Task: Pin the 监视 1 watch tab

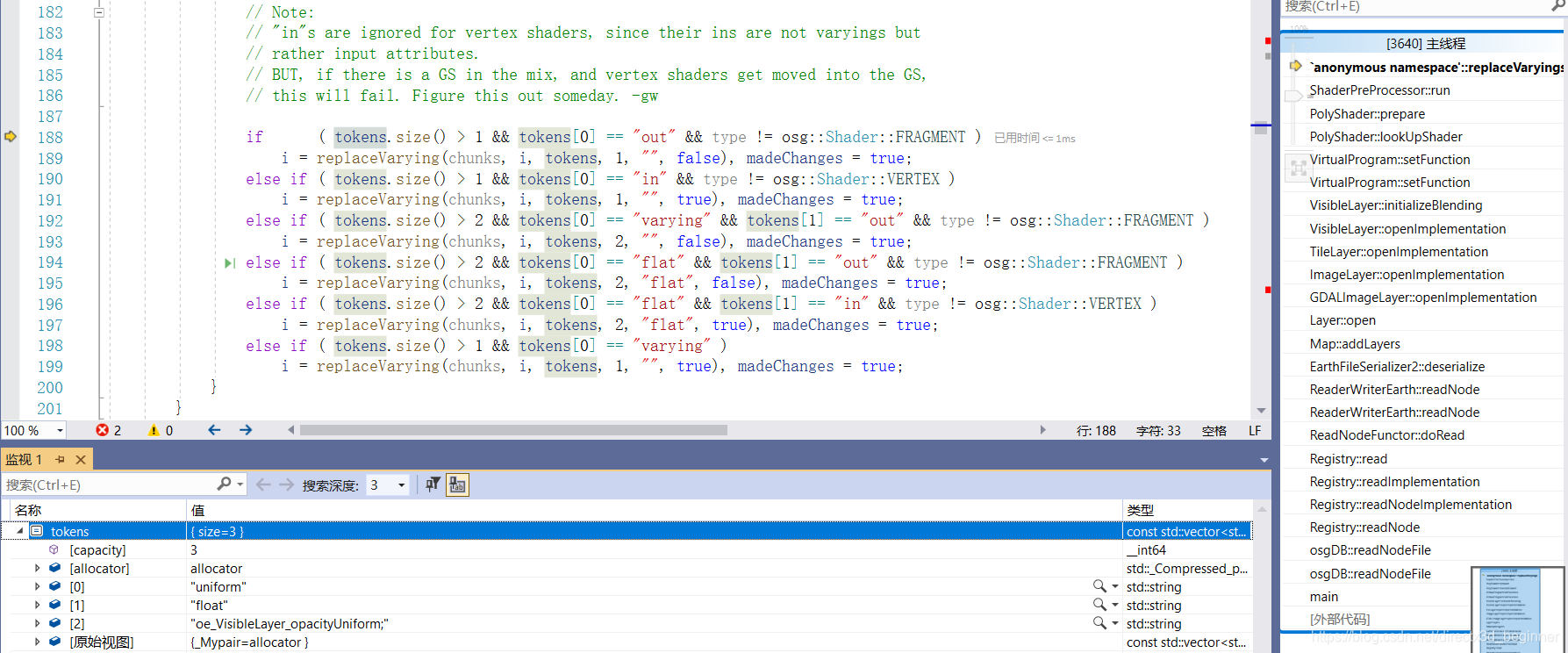Action: pyautogui.click(x=60, y=459)
